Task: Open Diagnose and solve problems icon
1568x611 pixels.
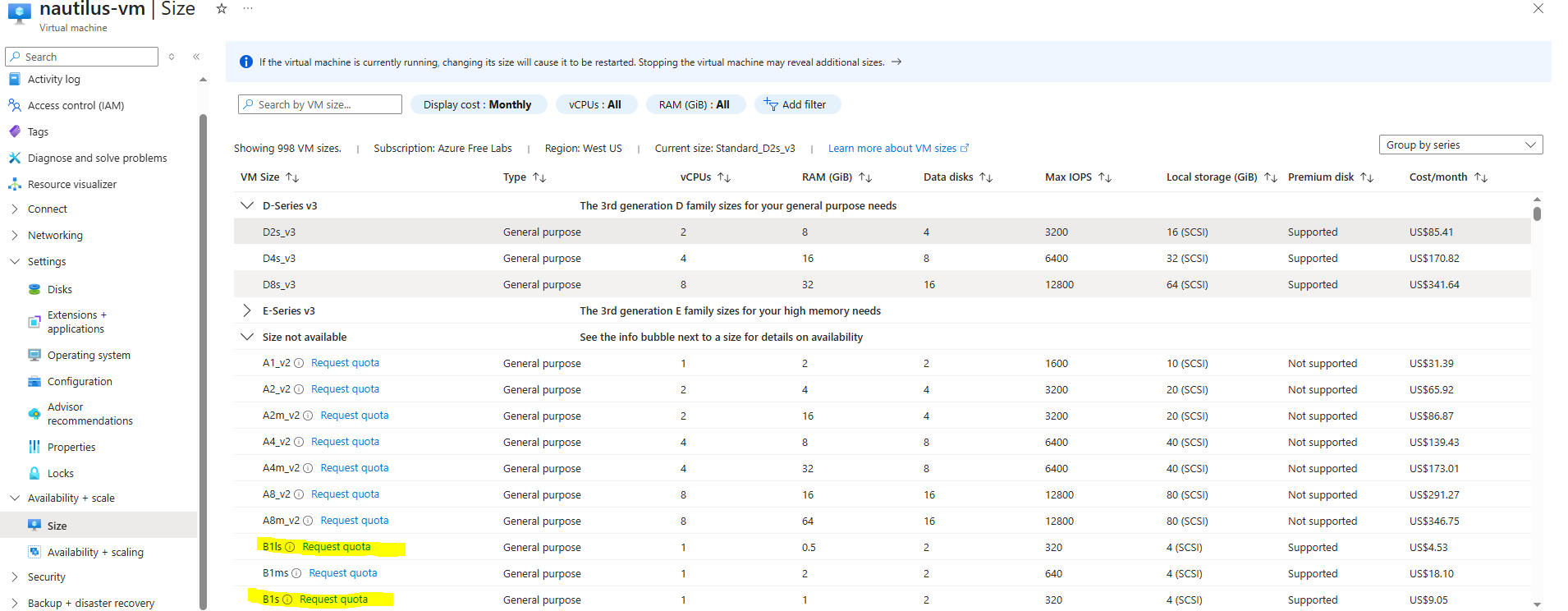Action: click(15, 158)
